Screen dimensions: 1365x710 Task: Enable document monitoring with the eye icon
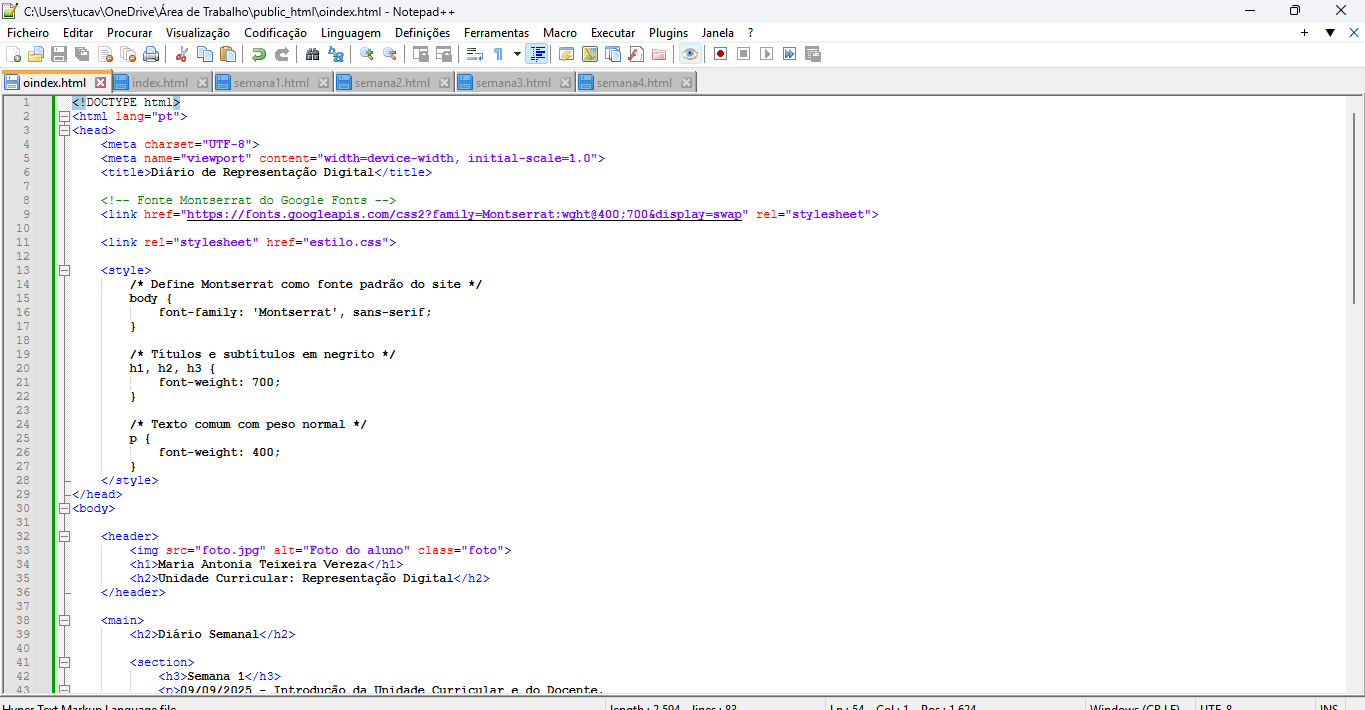tap(690, 53)
